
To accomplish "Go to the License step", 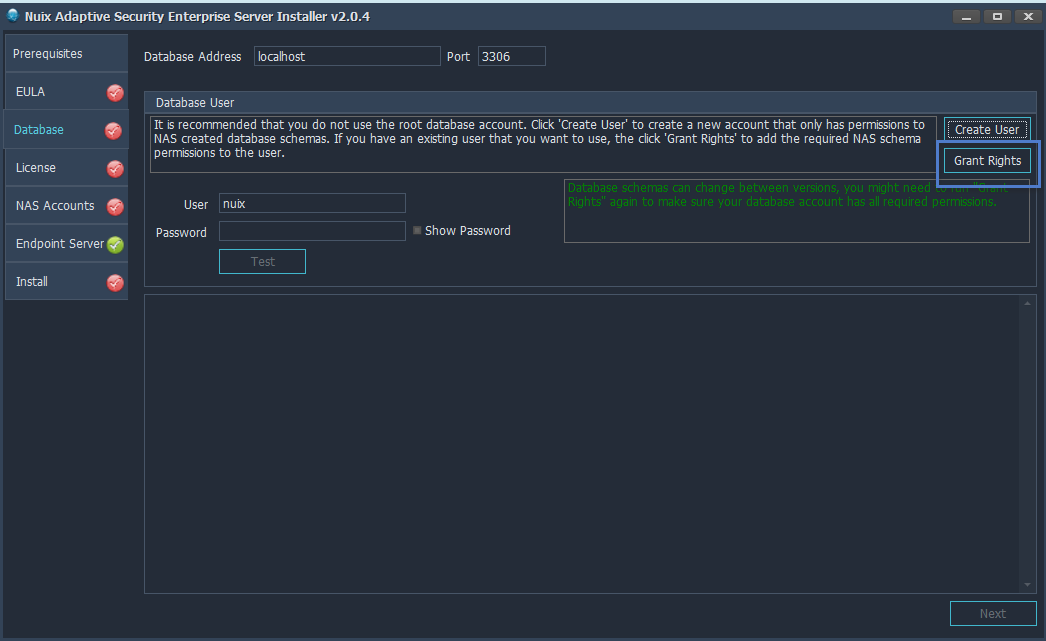I will [66, 167].
